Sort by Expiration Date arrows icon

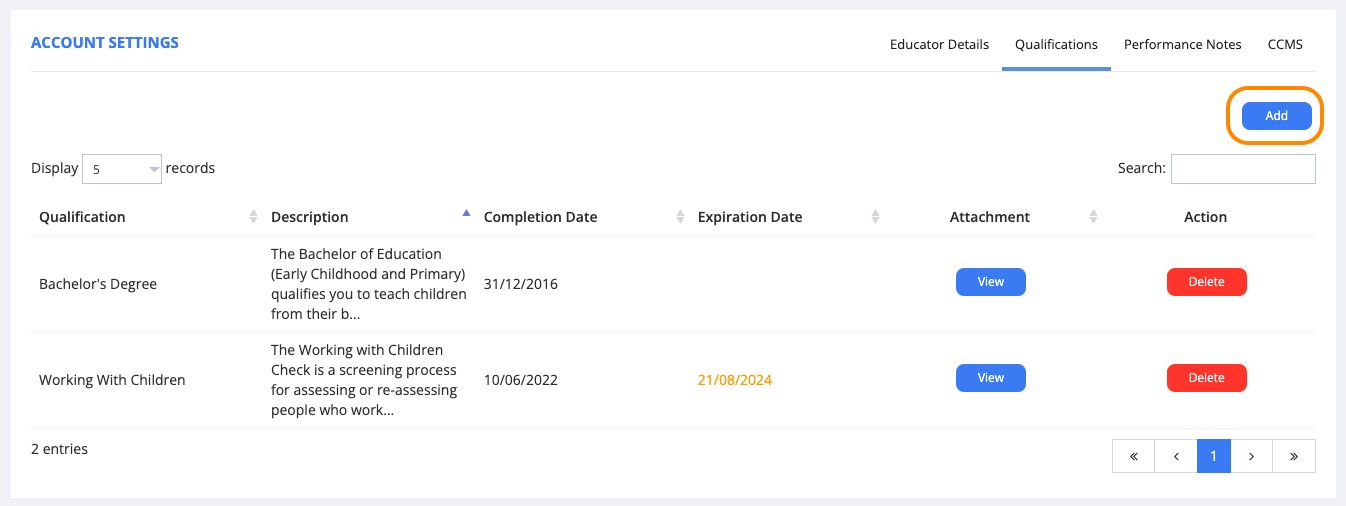click(x=875, y=217)
